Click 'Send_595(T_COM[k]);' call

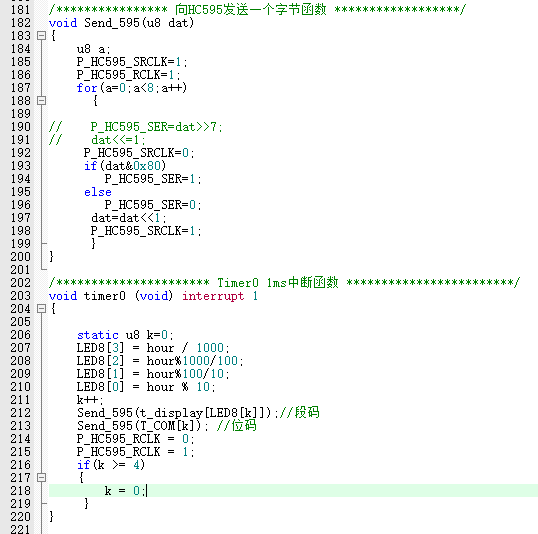point(142,426)
